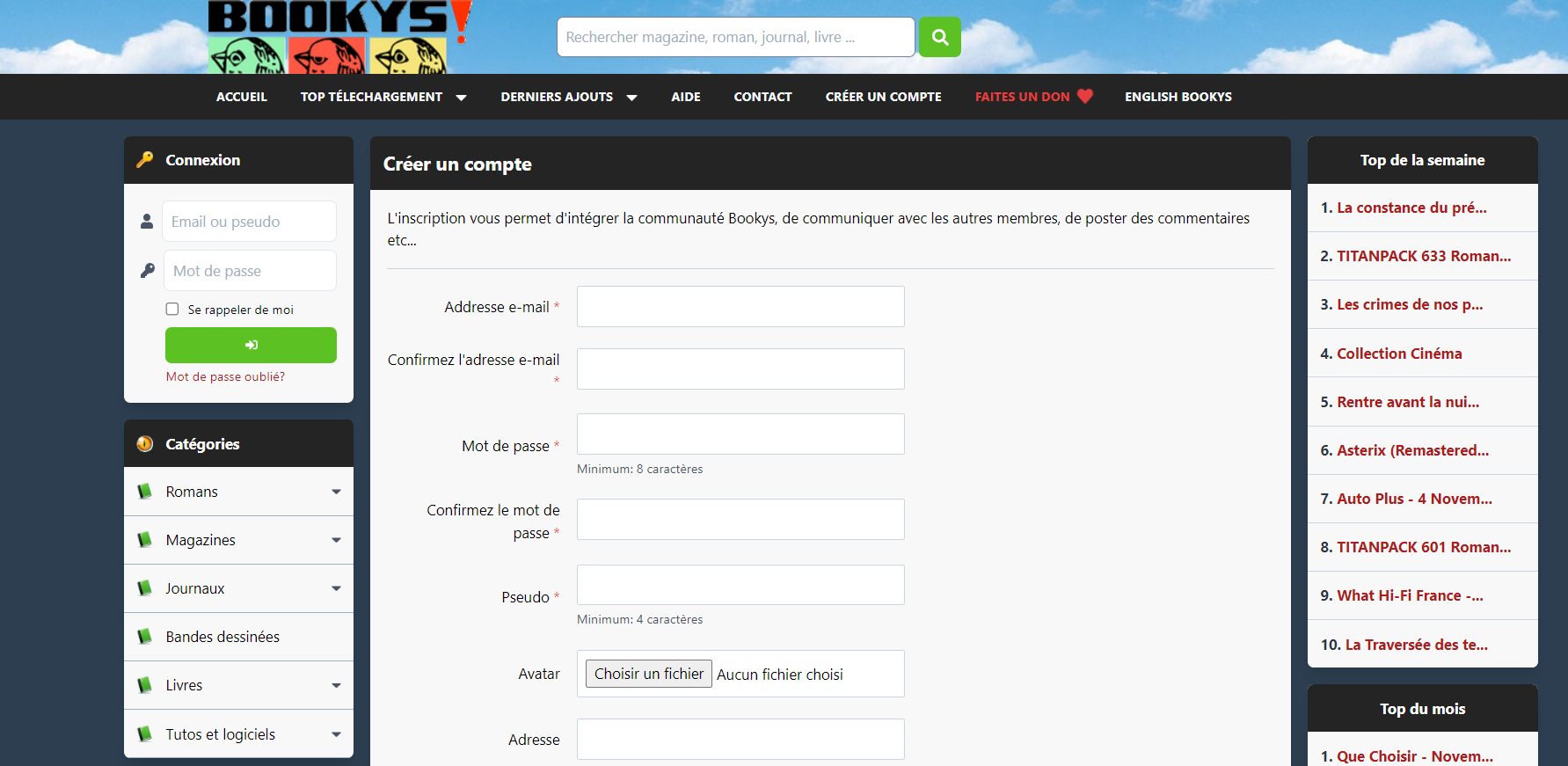Click the Magazines category label
The height and width of the screenshot is (766, 1568).
201,540
